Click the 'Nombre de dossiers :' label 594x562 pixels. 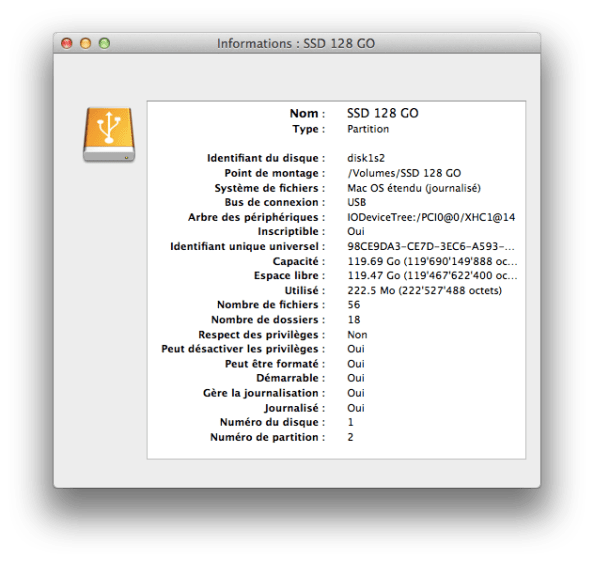click(268, 320)
